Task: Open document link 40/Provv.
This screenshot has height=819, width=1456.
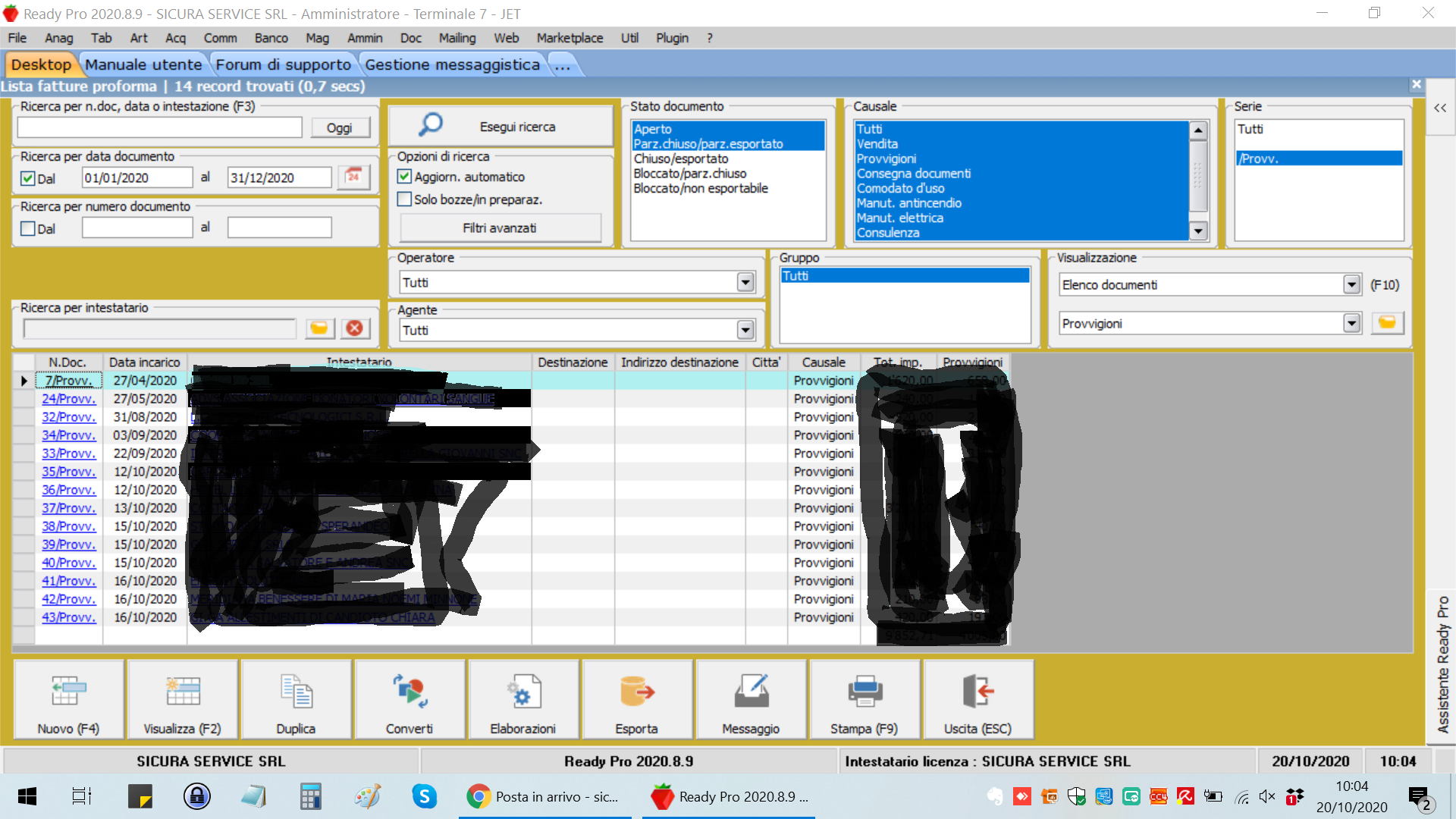Action: pos(68,562)
